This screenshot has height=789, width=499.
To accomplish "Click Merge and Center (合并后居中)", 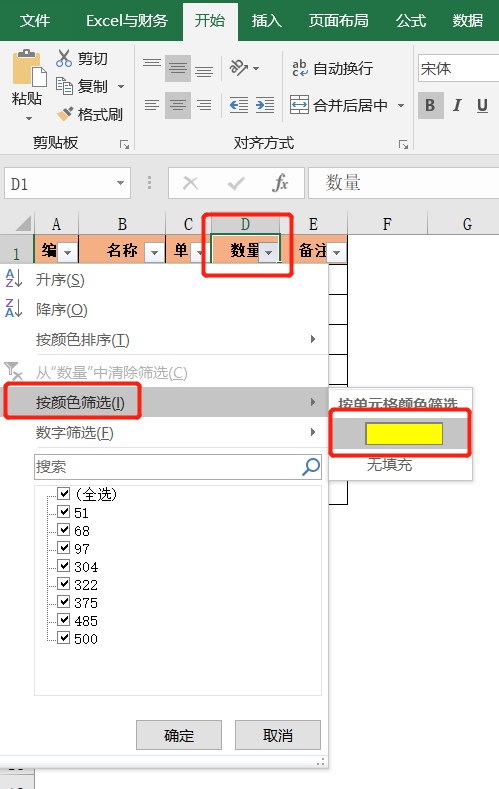I will [340, 105].
